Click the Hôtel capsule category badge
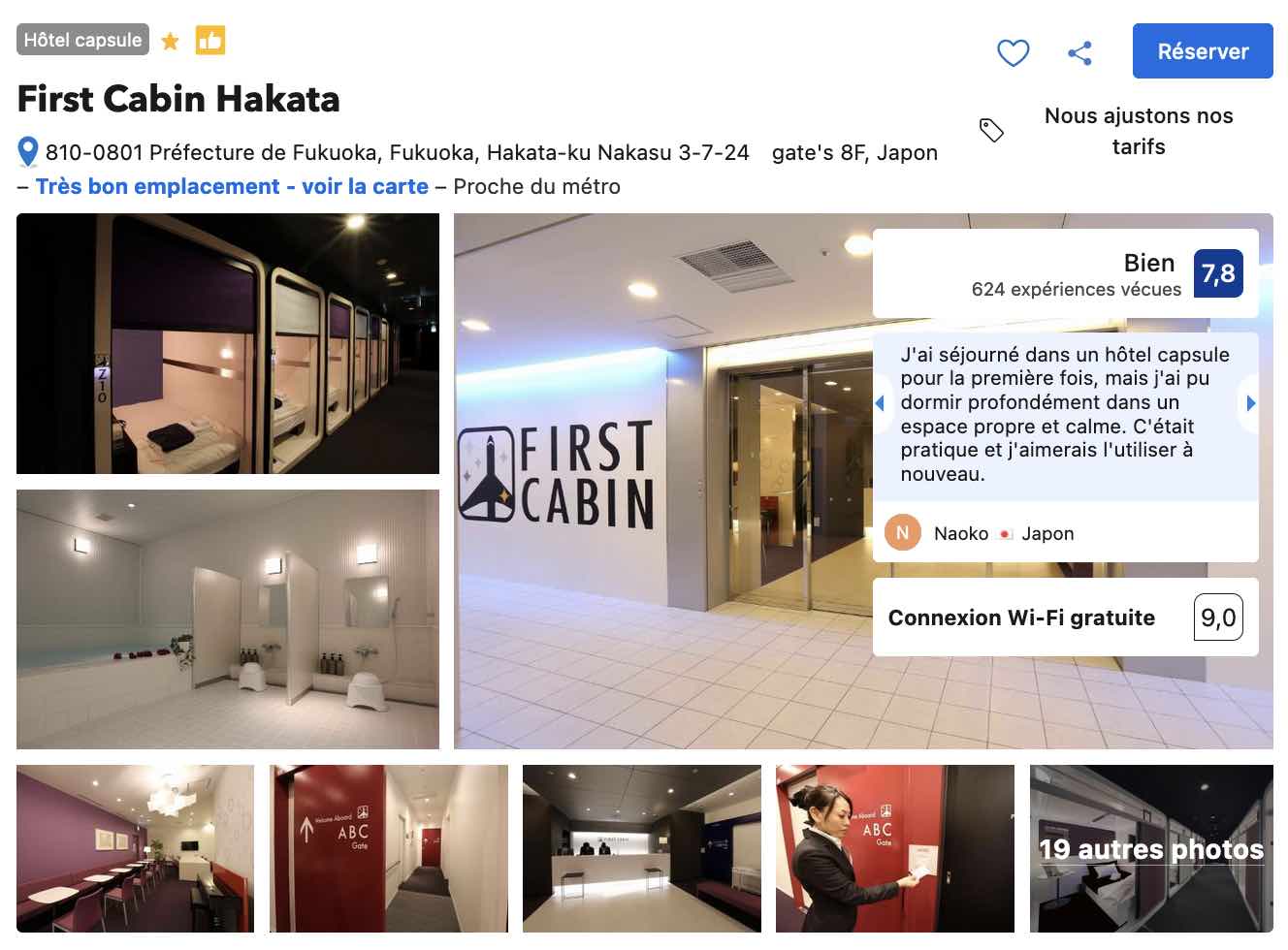 point(82,40)
